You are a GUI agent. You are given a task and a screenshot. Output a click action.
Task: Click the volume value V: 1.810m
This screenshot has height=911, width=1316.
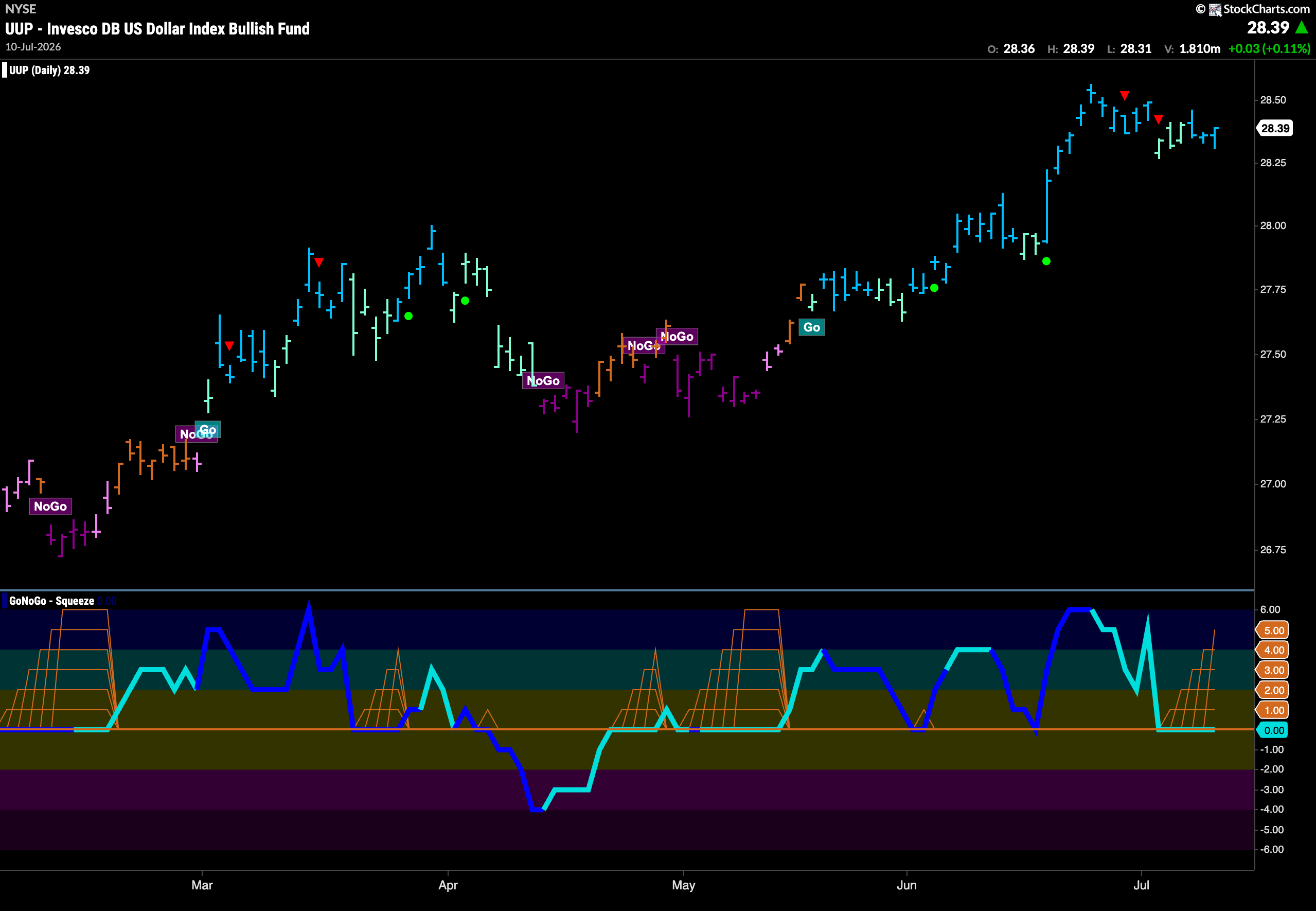pos(1192,48)
